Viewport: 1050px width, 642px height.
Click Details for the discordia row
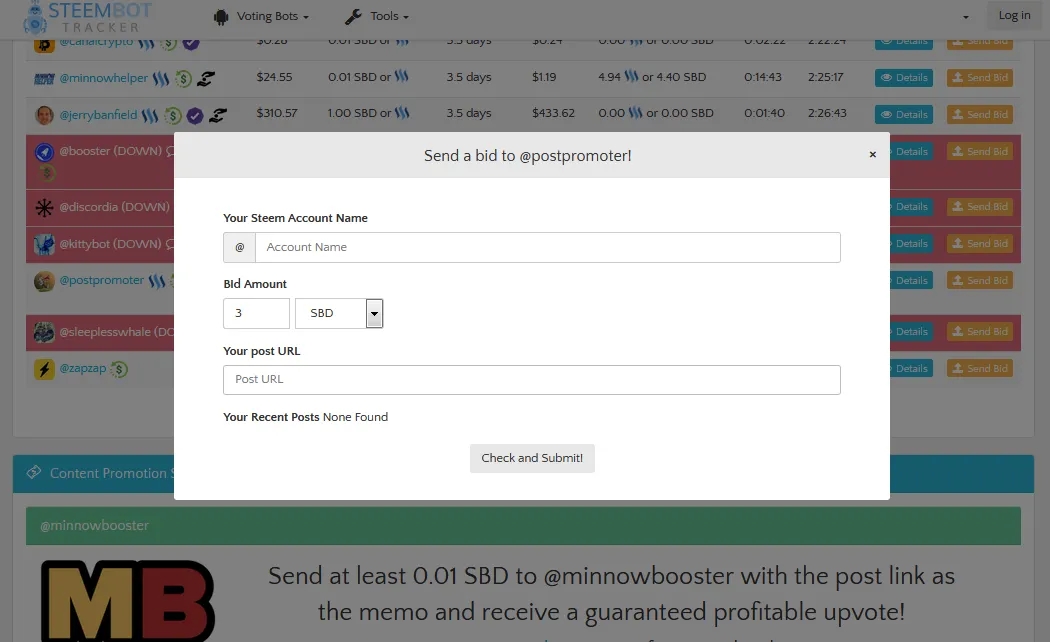[911, 207]
